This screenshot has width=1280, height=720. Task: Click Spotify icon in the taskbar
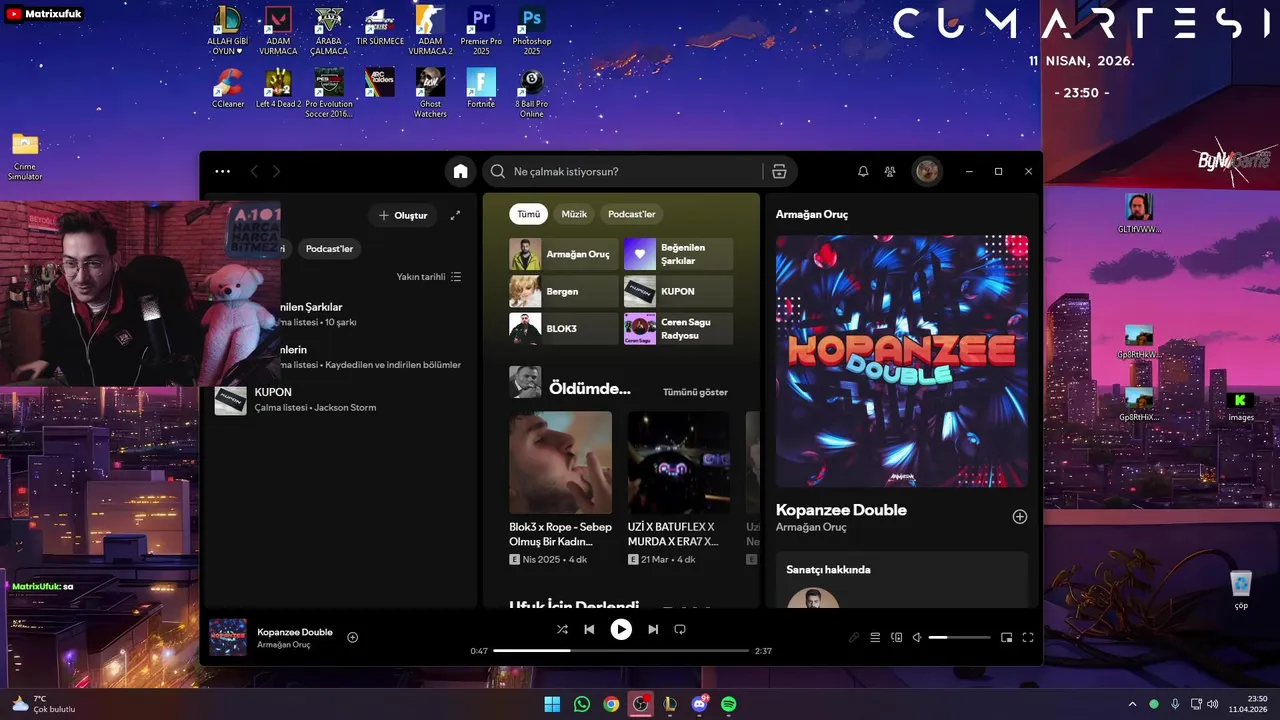coord(729,704)
